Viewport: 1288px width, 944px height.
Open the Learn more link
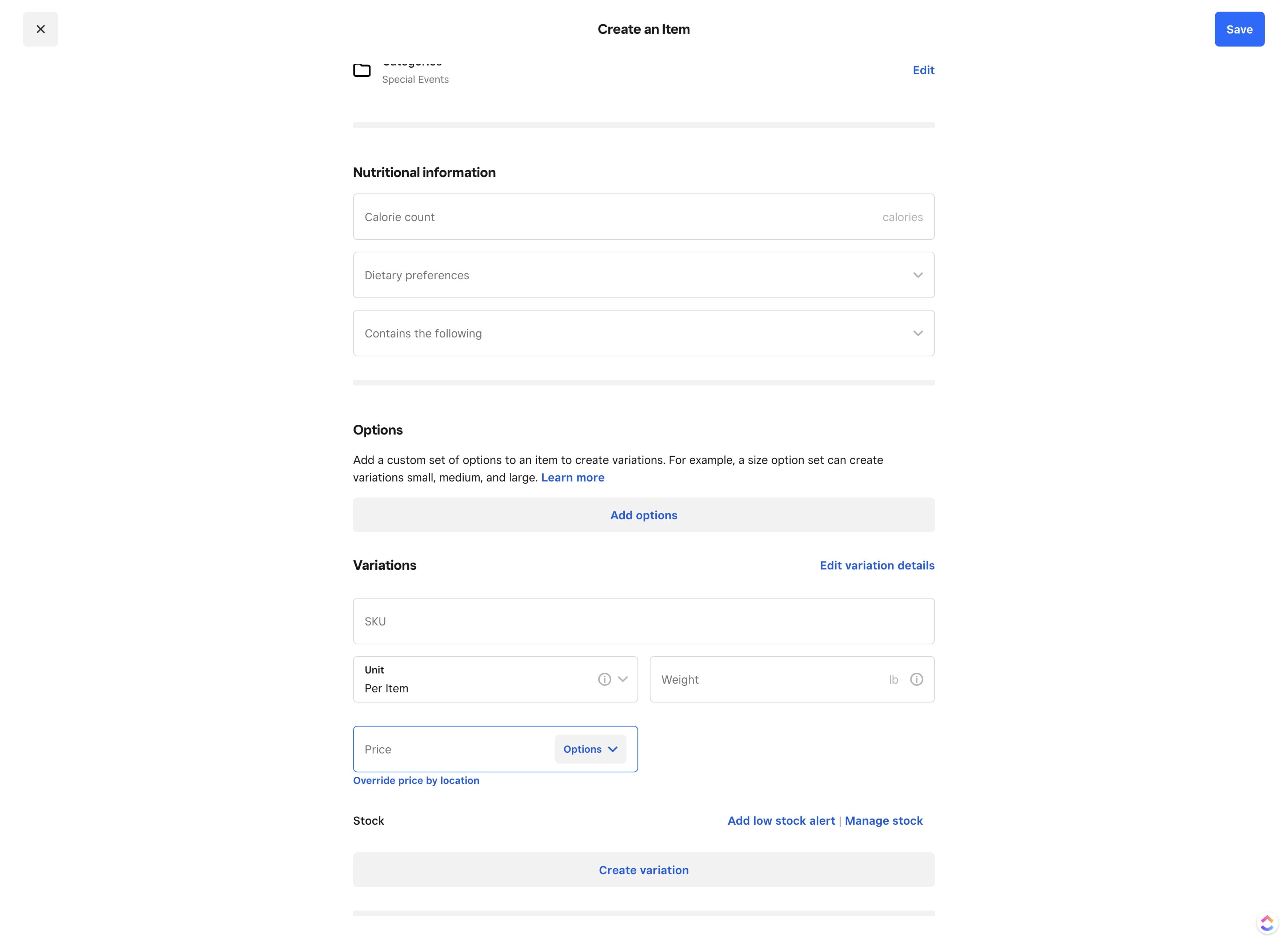573,478
